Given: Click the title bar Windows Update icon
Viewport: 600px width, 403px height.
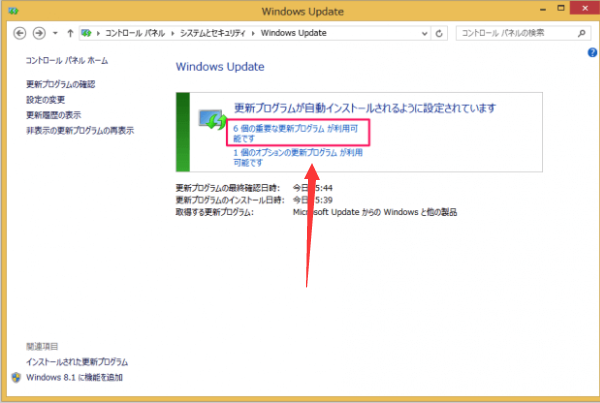Looking at the screenshot, I should (x=13, y=11).
